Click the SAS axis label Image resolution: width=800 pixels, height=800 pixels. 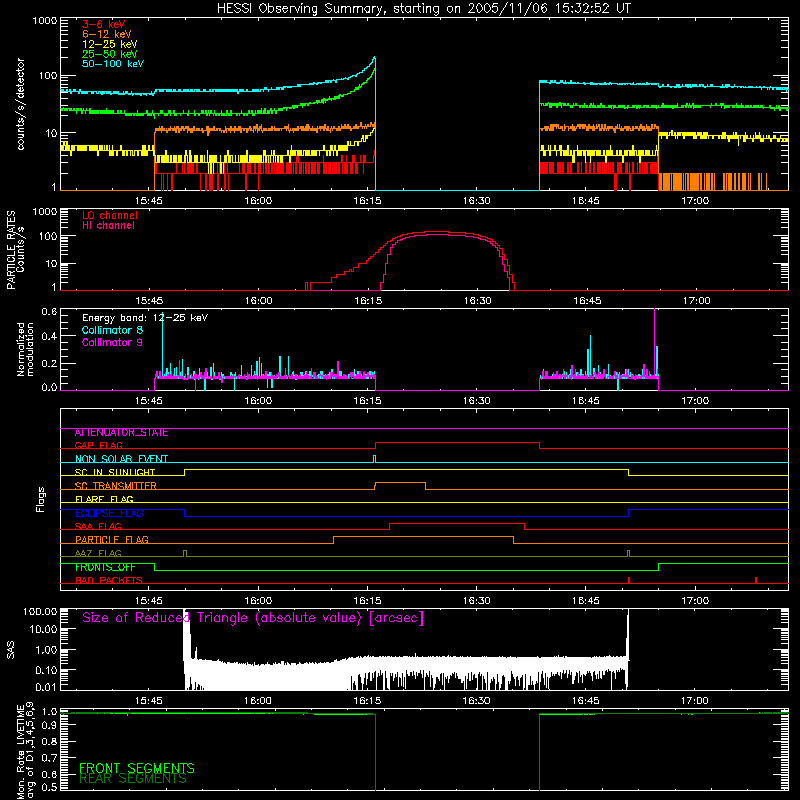[x=10, y=651]
